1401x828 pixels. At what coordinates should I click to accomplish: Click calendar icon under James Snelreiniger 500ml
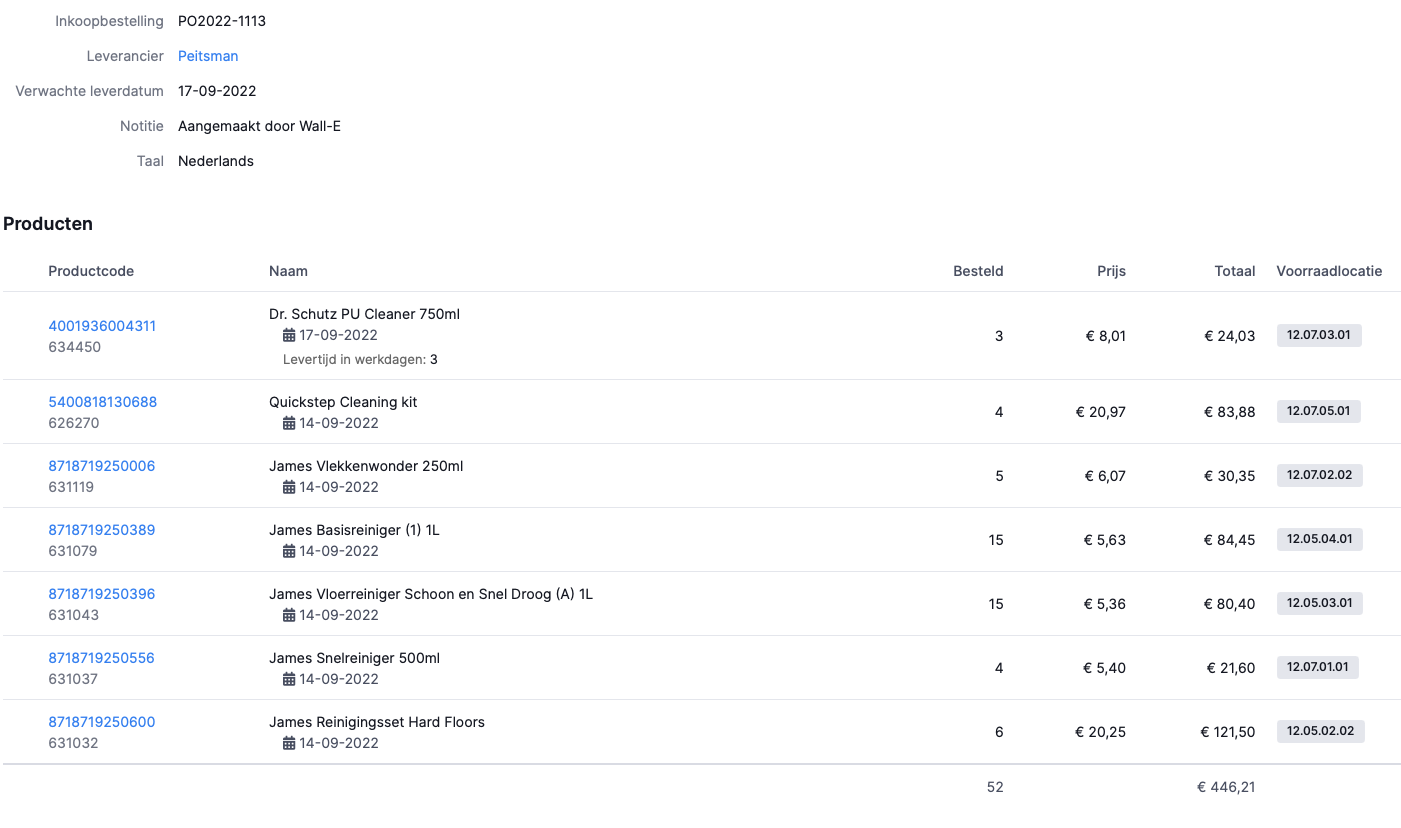[289, 680]
